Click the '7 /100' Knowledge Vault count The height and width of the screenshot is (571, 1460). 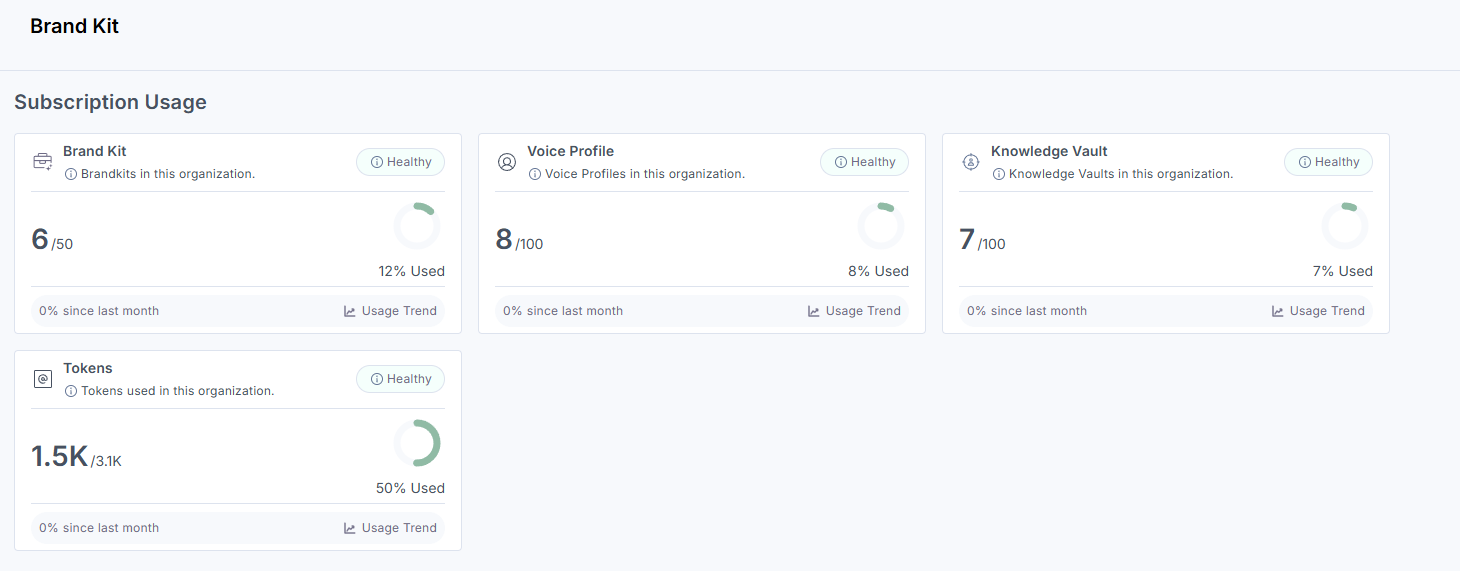pyautogui.click(x=983, y=240)
